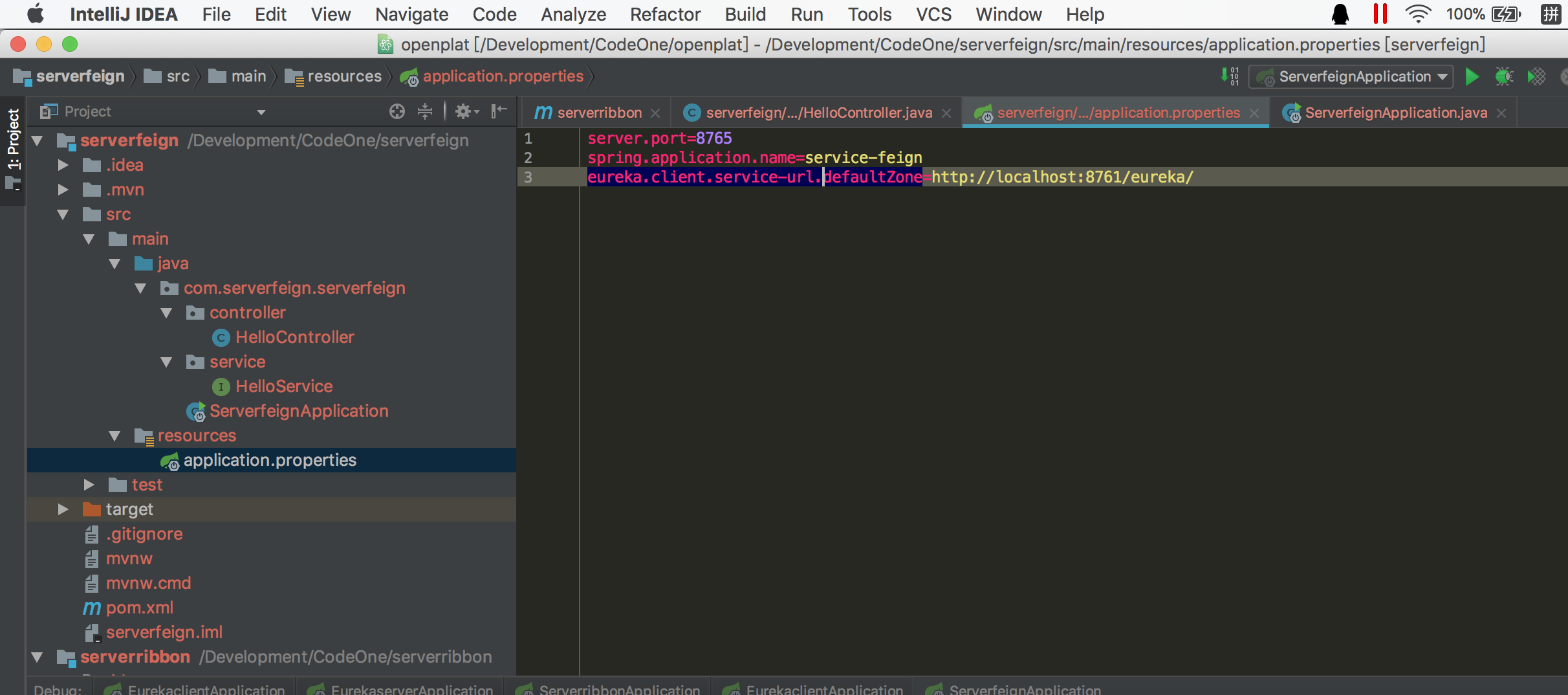
Task: Open the File menu
Action: 216,14
